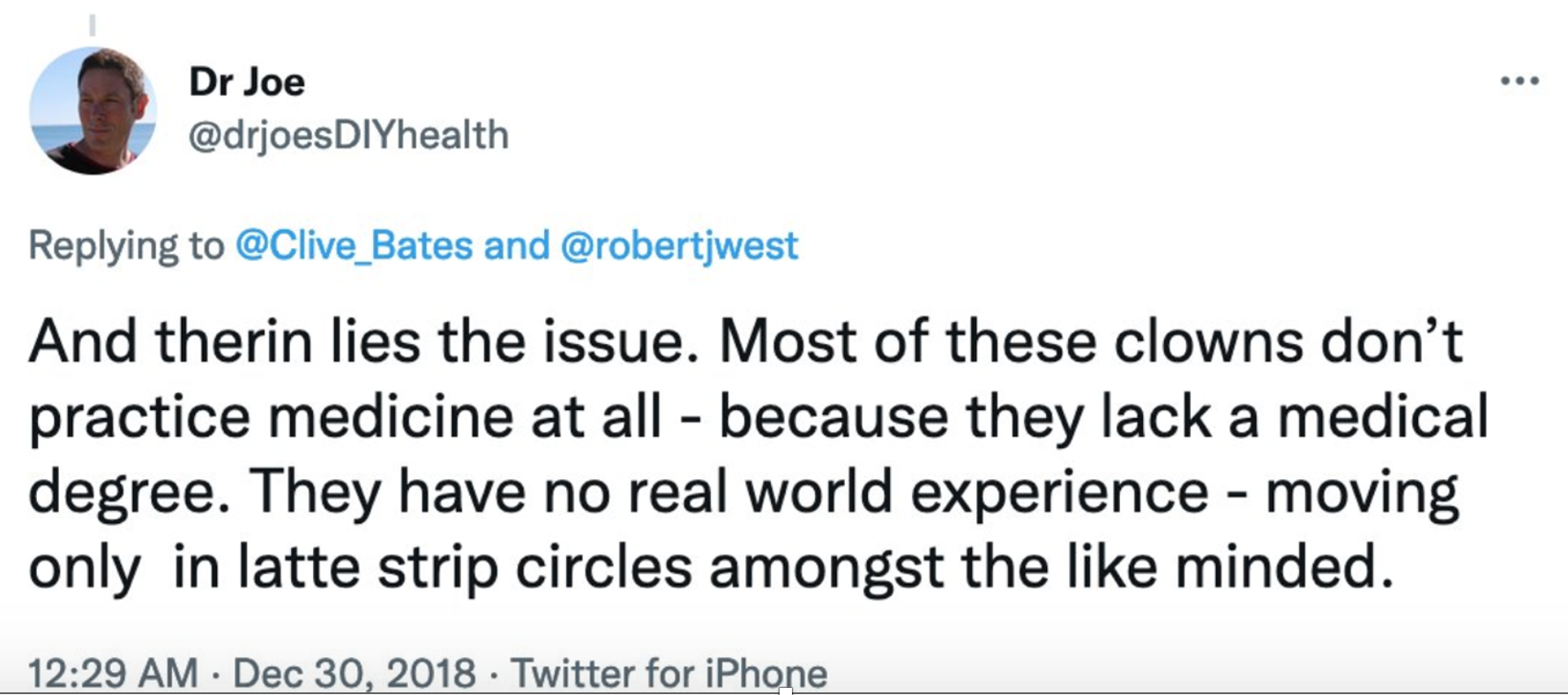Image resolution: width=1568 pixels, height=695 pixels.
Task: Click the Dec 30, 2018 date
Action: pyautogui.click(x=355, y=674)
